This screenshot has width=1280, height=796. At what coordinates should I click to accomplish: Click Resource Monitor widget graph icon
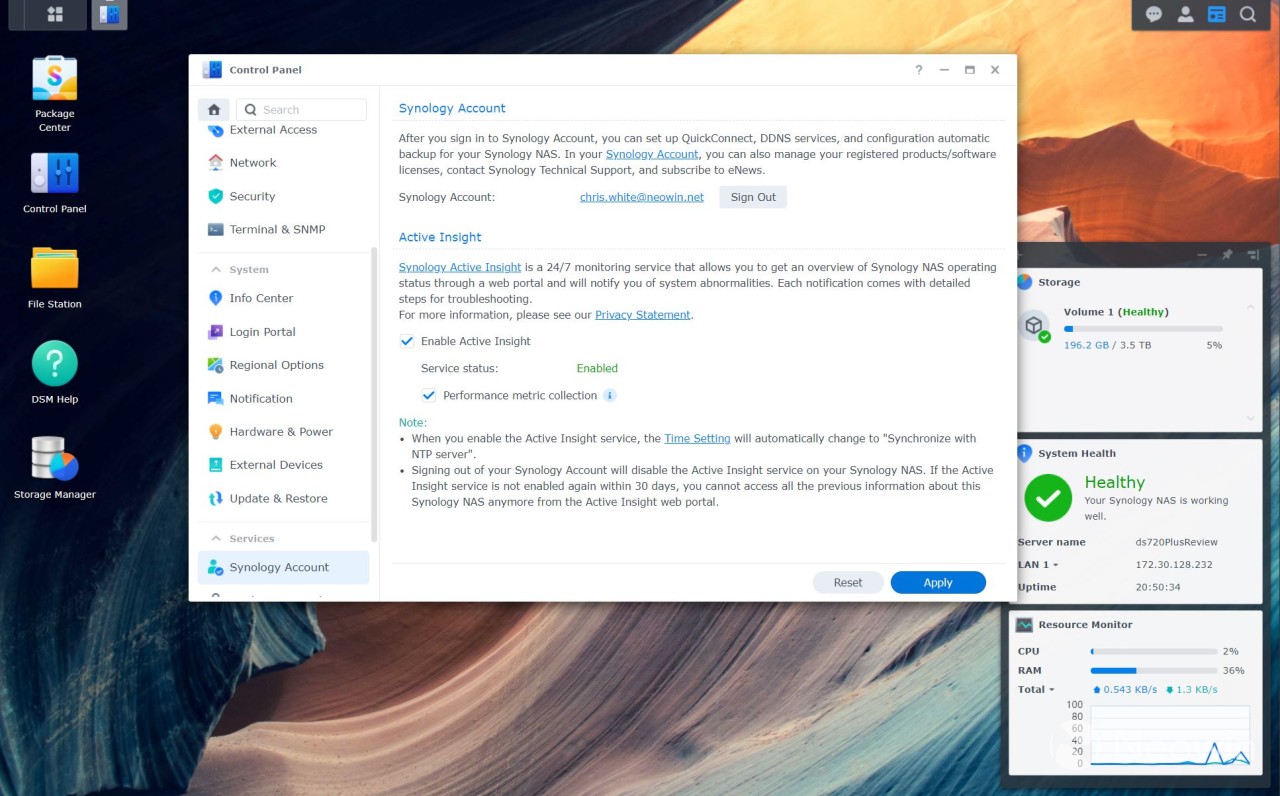pyautogui.click(x=1024, y=625)
